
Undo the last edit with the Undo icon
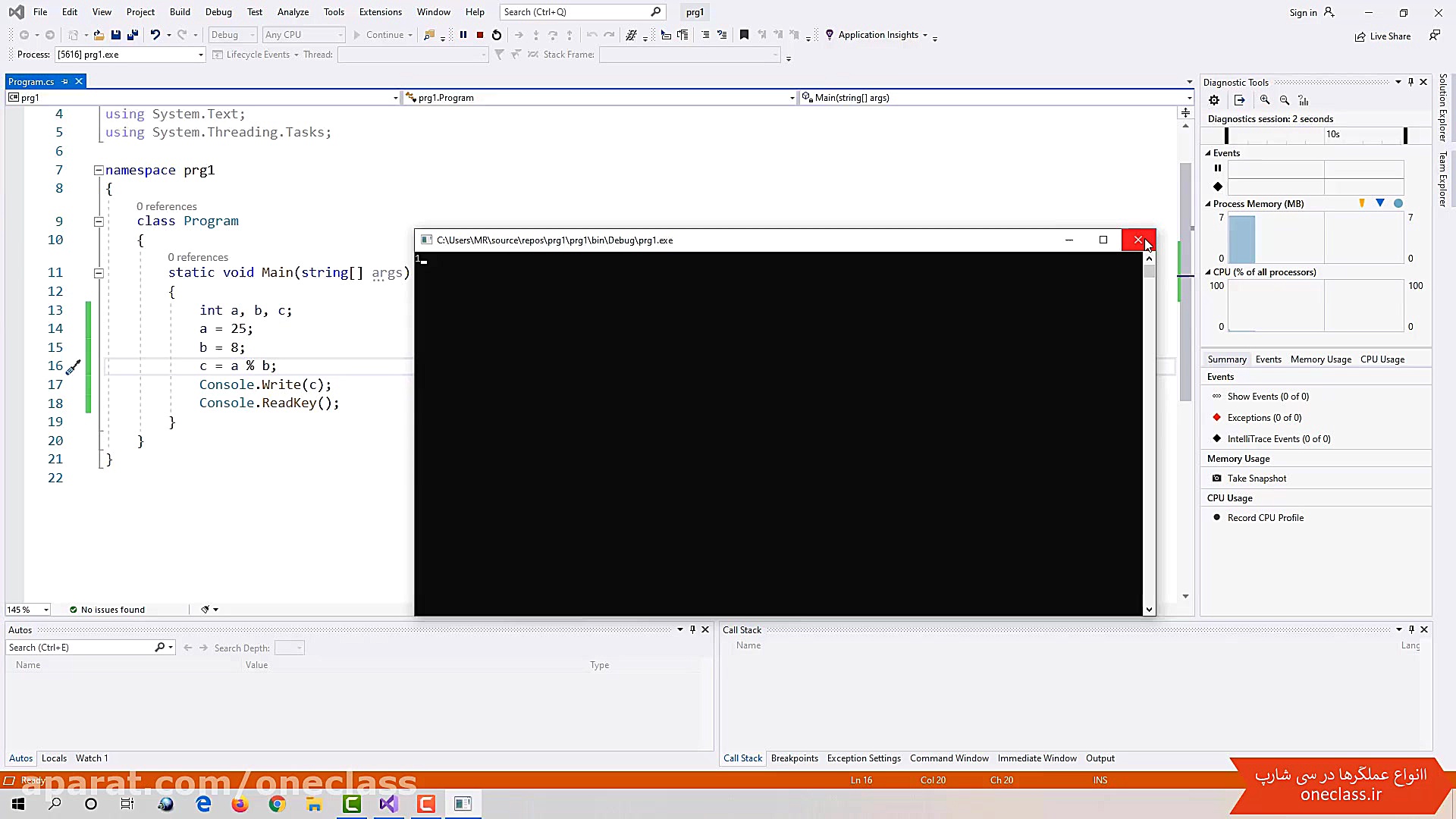point(155,35)
